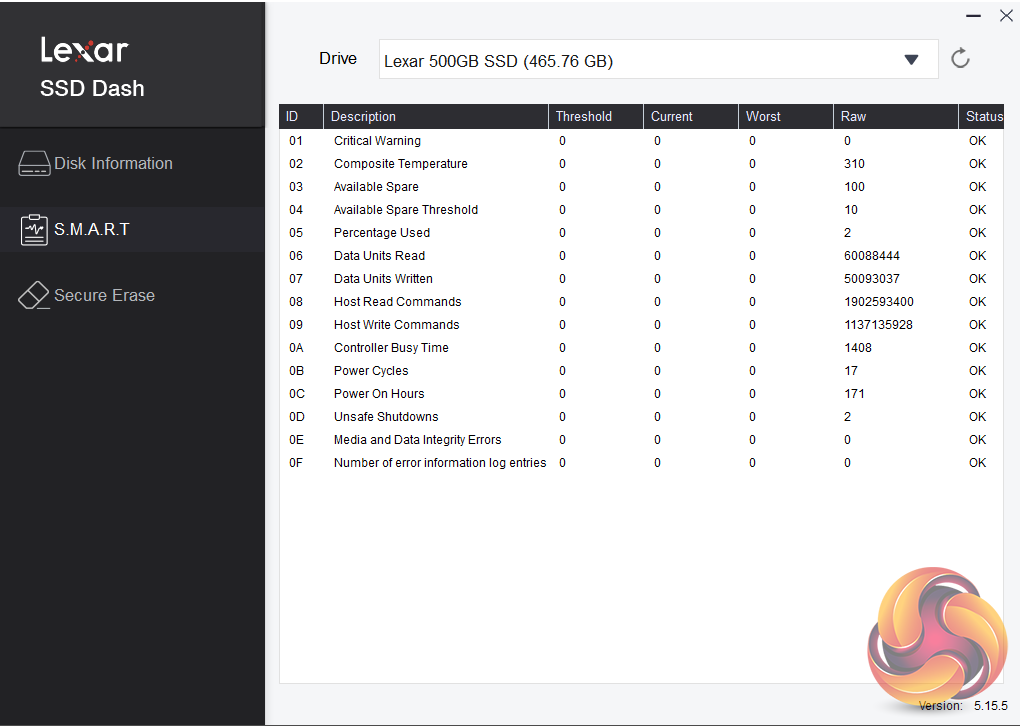Click the Worst column header
The height and width of the screenshot is (728, 1020).
(786, 116)
